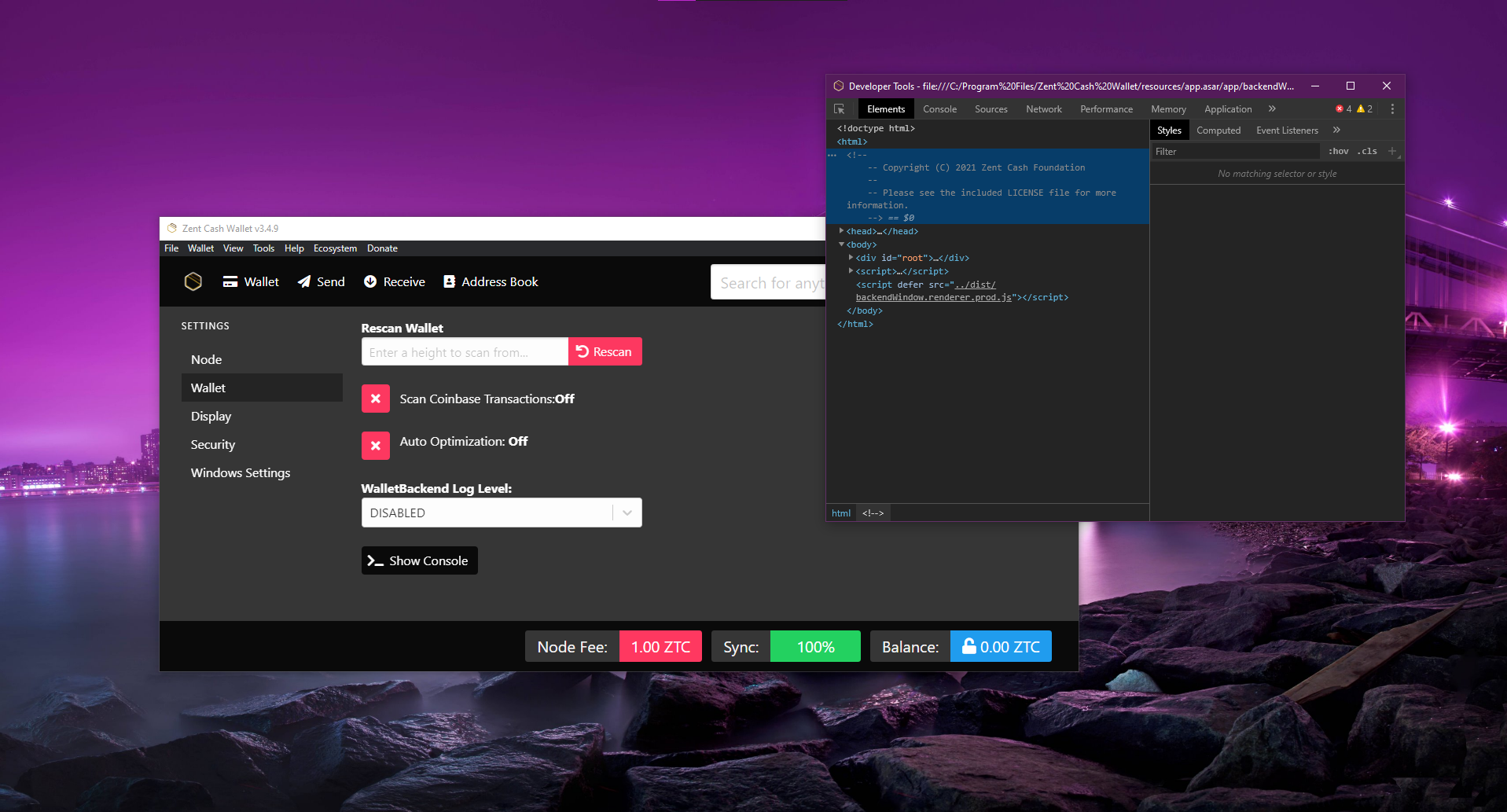The image size is (1507, 812).
Task: Click the styles Filter input
Action: [x=1236, y=151]
